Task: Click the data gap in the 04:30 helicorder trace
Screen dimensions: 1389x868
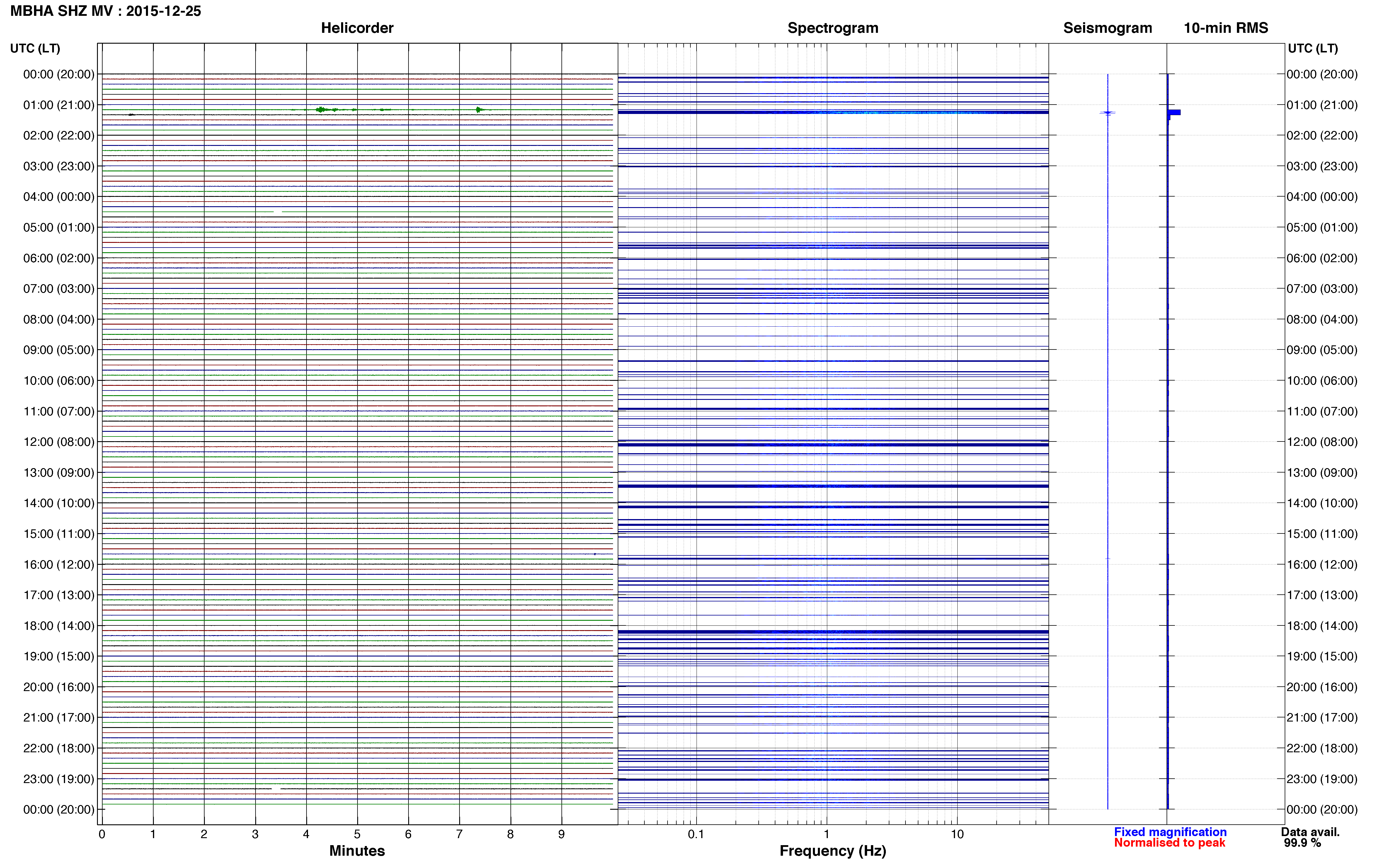Action: [x=277, y=212]
